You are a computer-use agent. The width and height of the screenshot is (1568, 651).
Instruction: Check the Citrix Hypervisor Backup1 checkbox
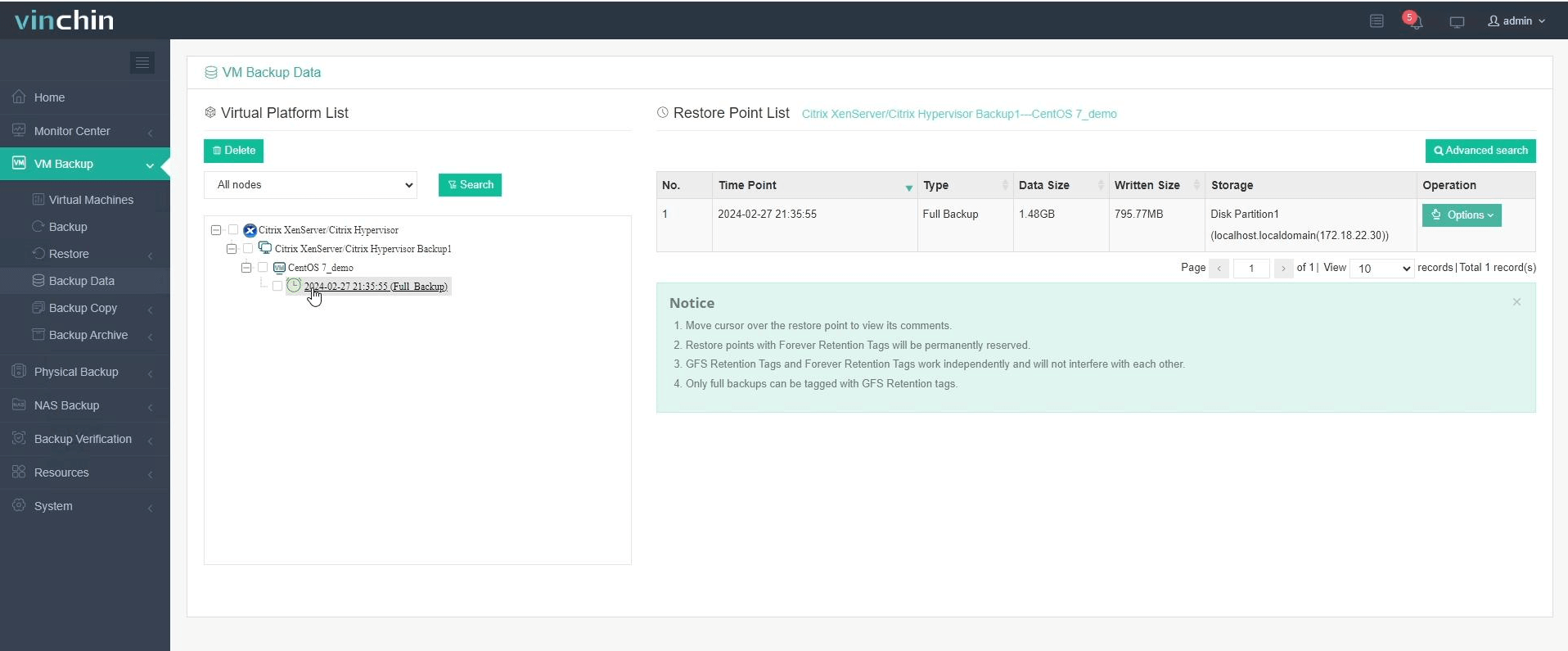pyautogui.click(x=248, y=248)
